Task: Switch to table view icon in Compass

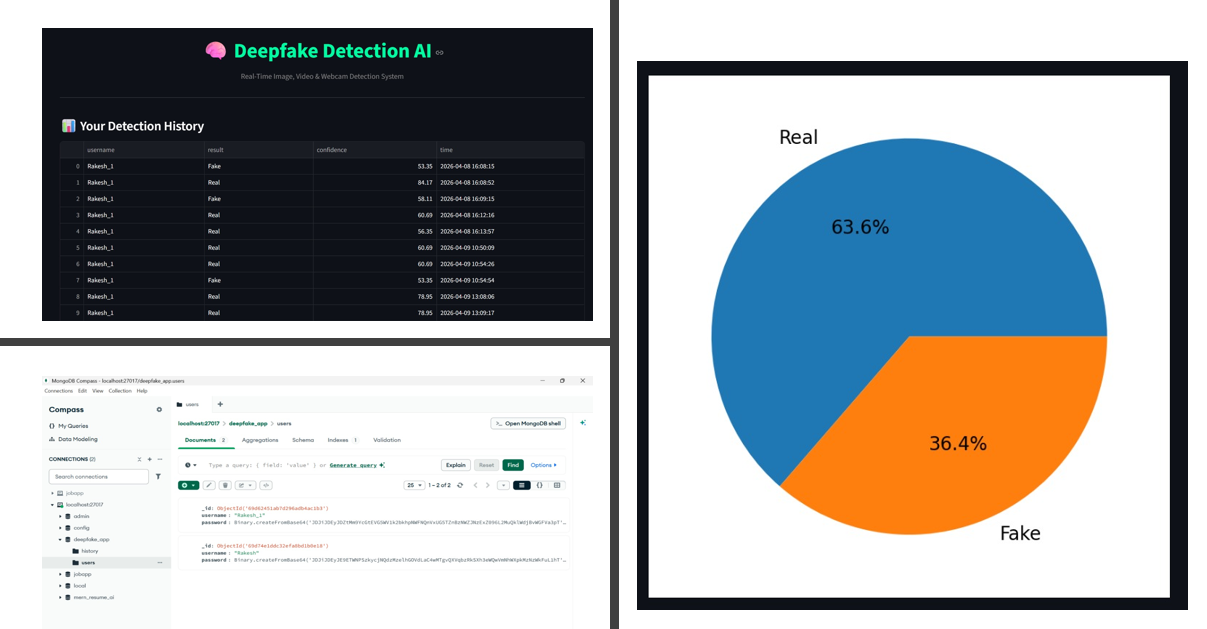Action: pyautogui.click(x=557, y=485)
